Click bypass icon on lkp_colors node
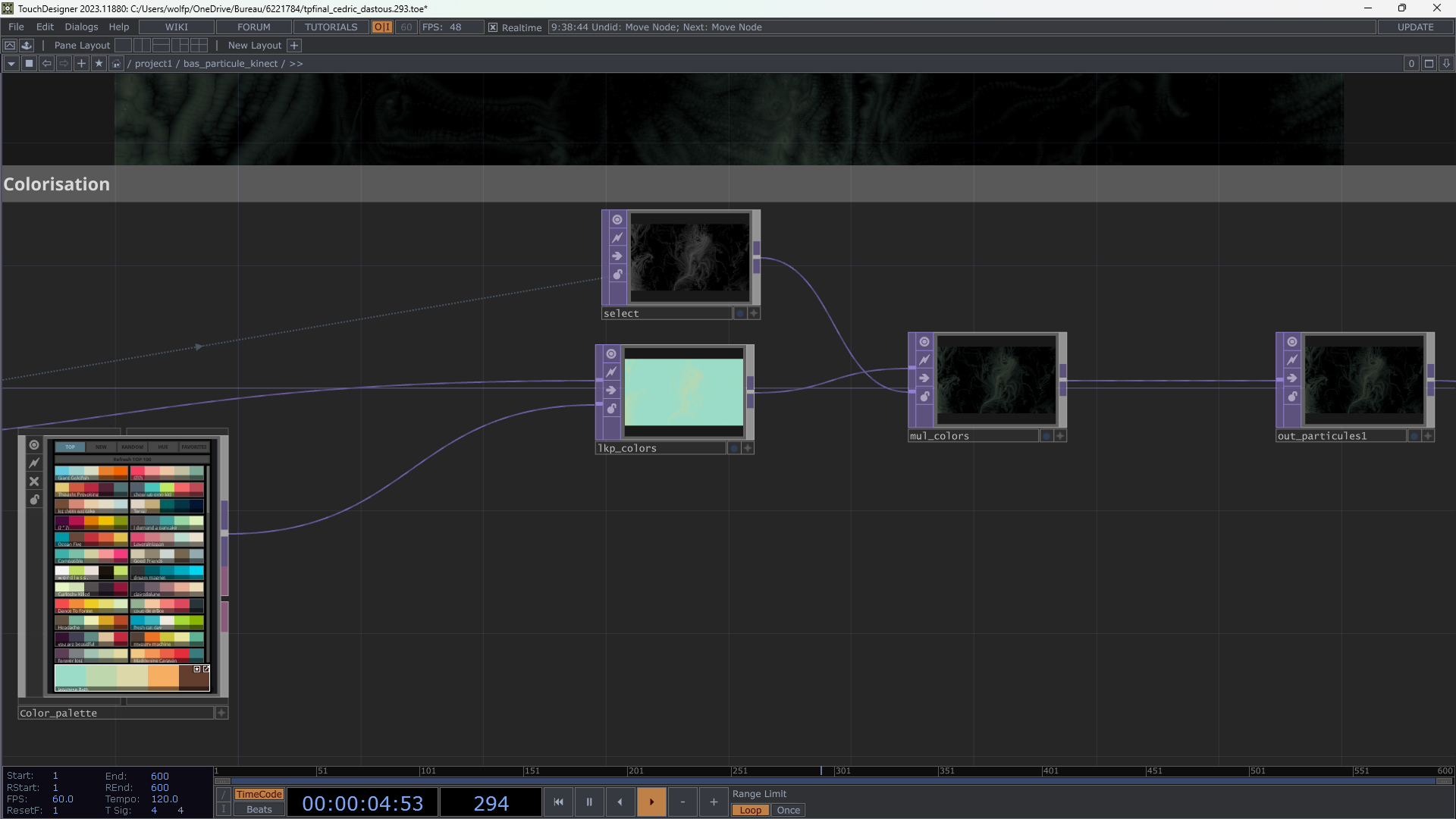 (x=611, y=372)
